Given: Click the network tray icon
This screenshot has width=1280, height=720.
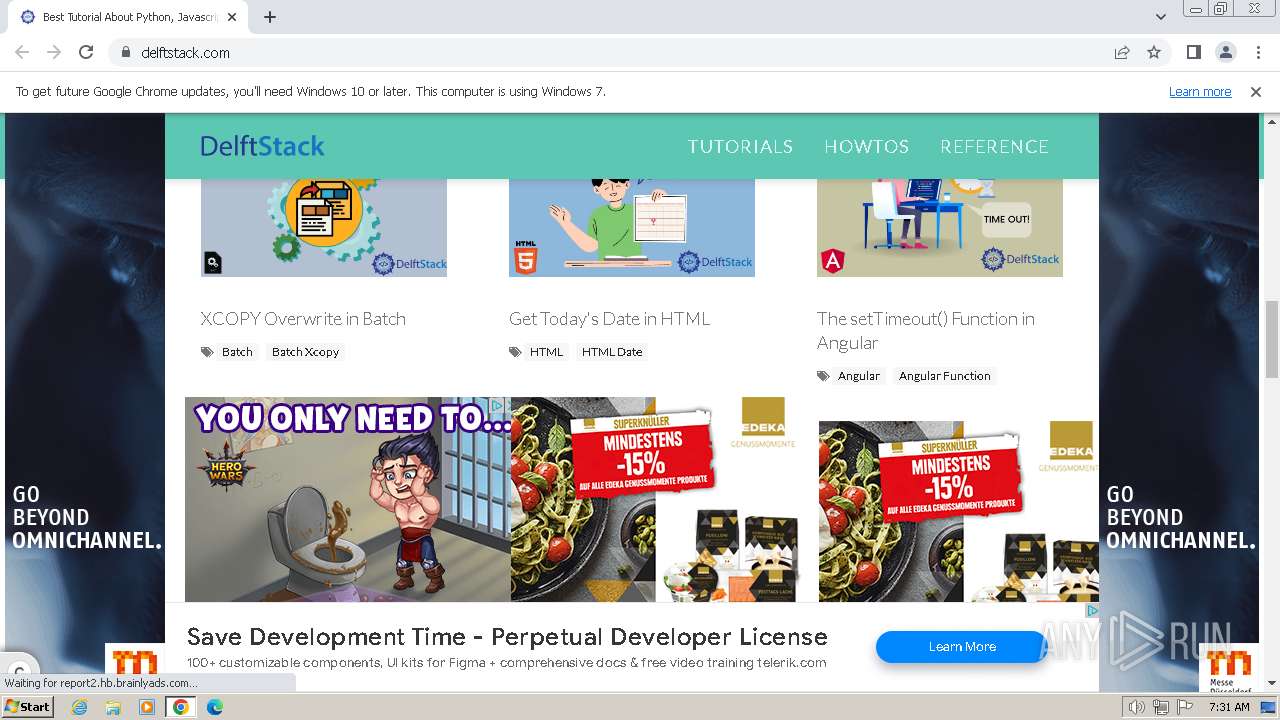Looking at the screenshot, I should (1161, 707).
